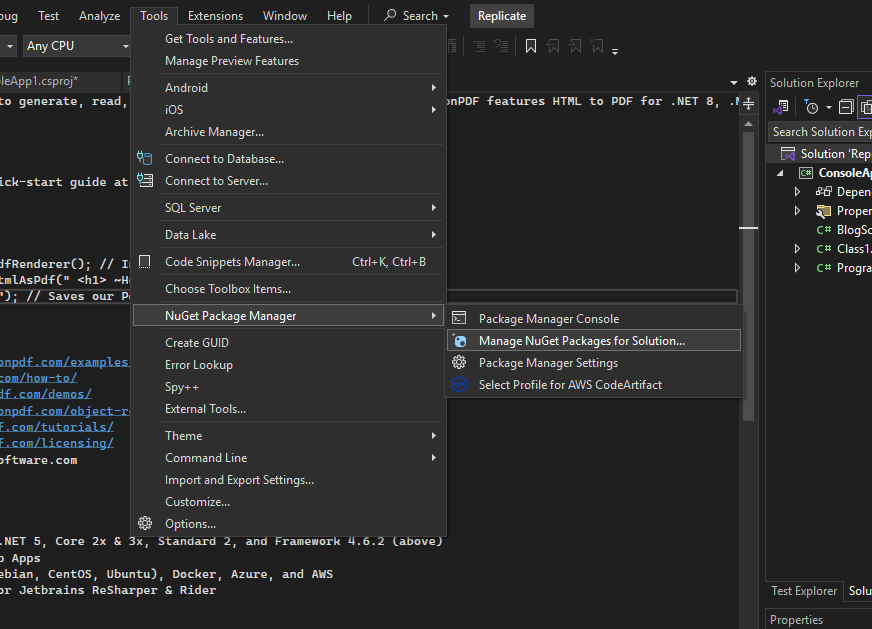The image size is (872, 629).
Task: Open the Extensions menu
Action: (x=215, y=16)
